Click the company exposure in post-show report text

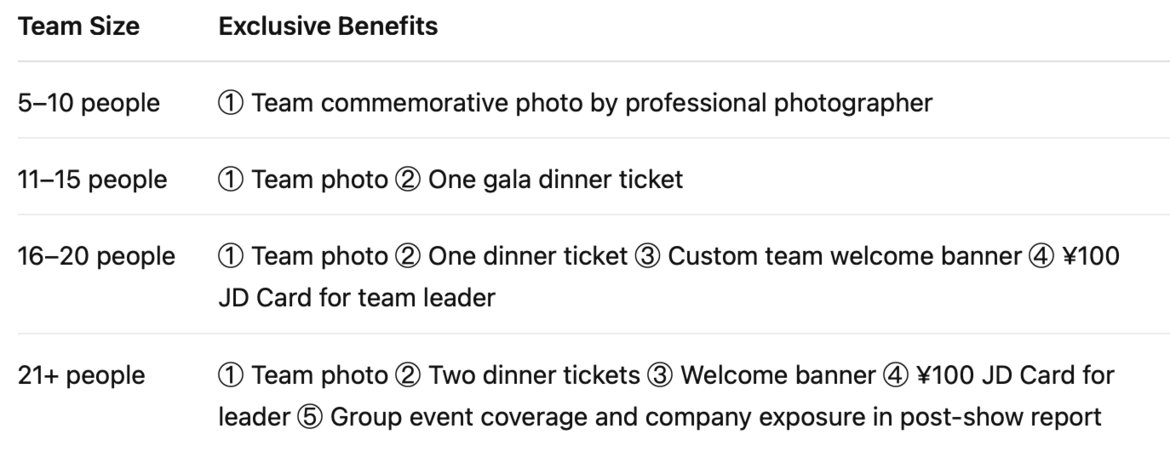point(875,417)
